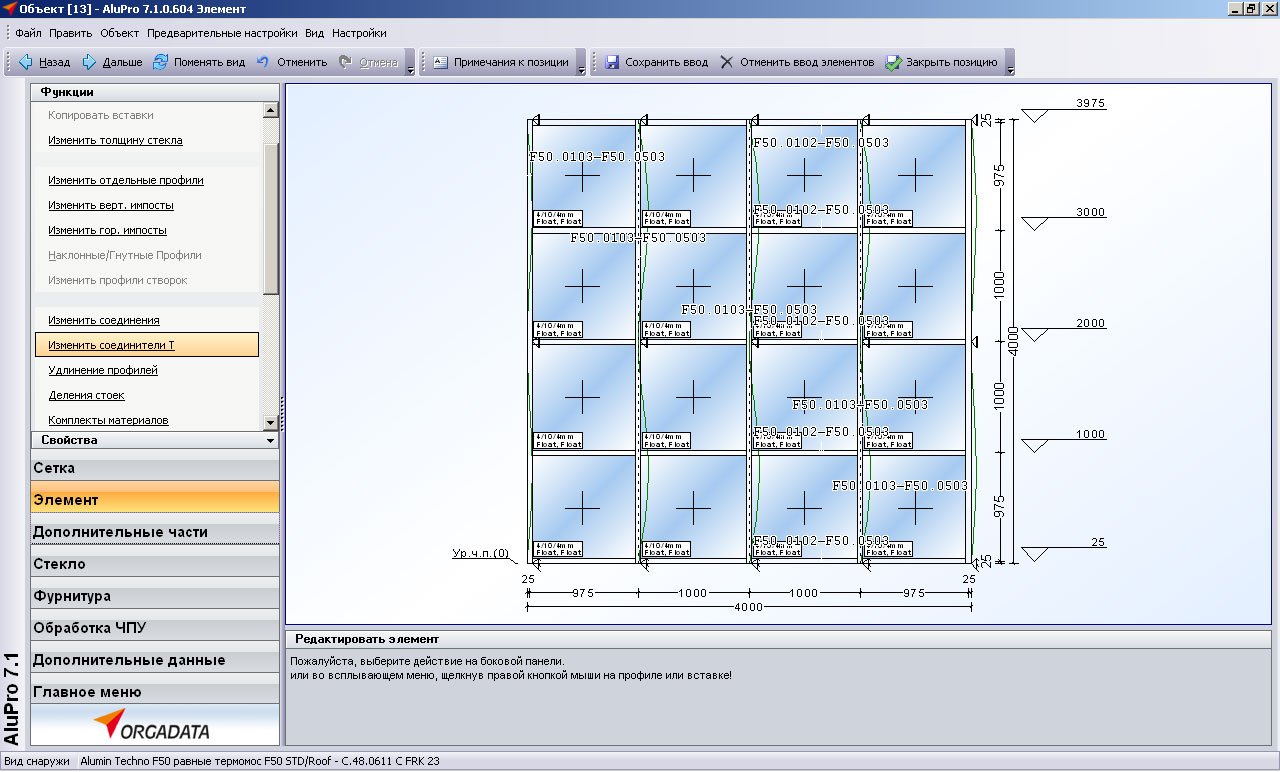Open overflow dropdown after Закрыть позицию
1280x772 pixels.
point(1010,70)
